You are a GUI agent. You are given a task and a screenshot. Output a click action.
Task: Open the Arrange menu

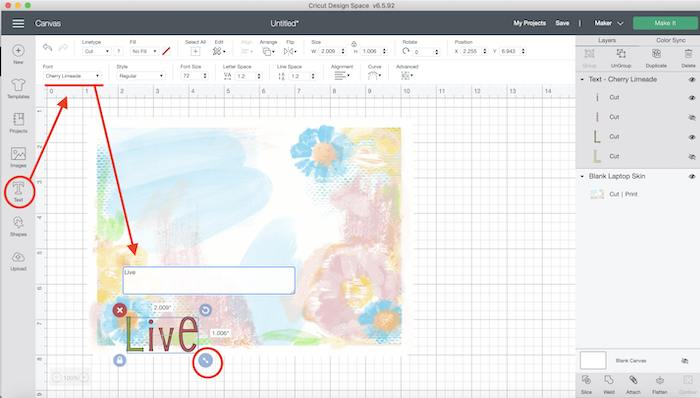point(268,51)
